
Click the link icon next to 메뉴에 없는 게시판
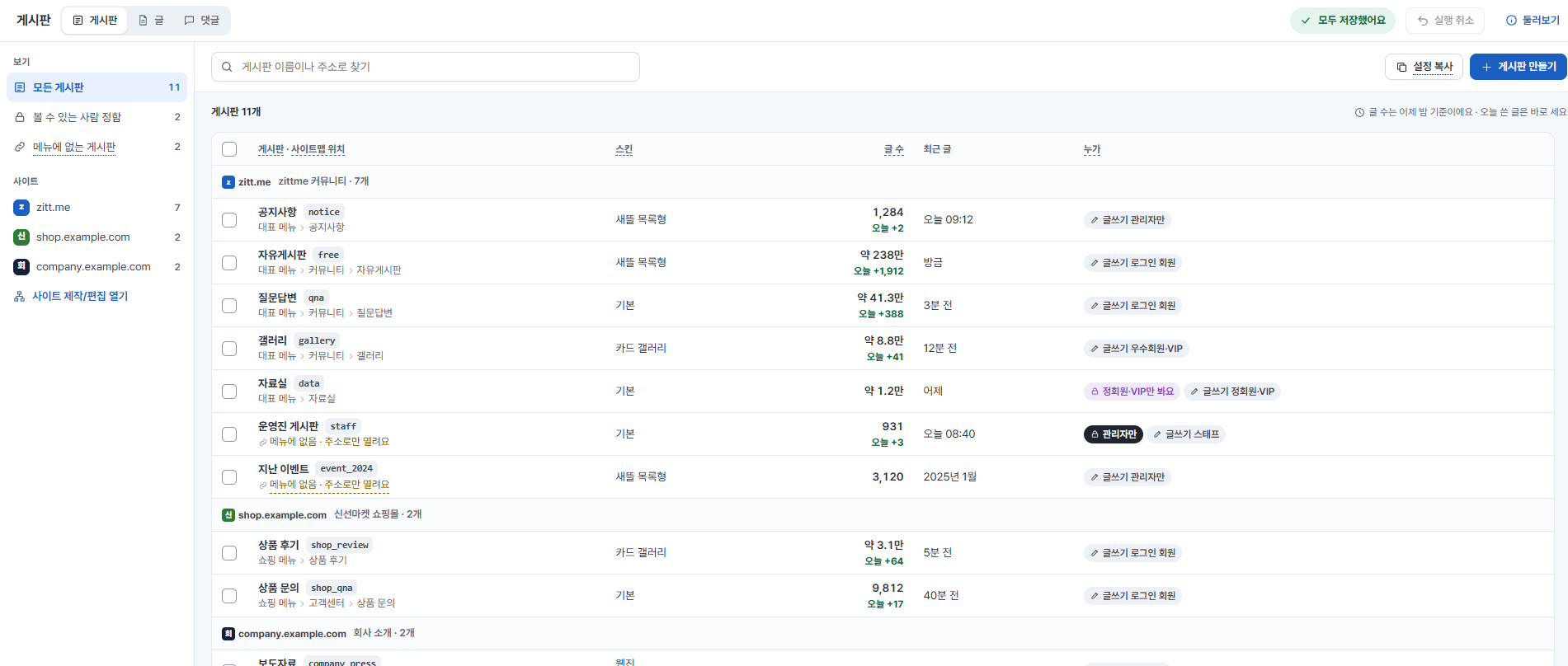(20, 147)
